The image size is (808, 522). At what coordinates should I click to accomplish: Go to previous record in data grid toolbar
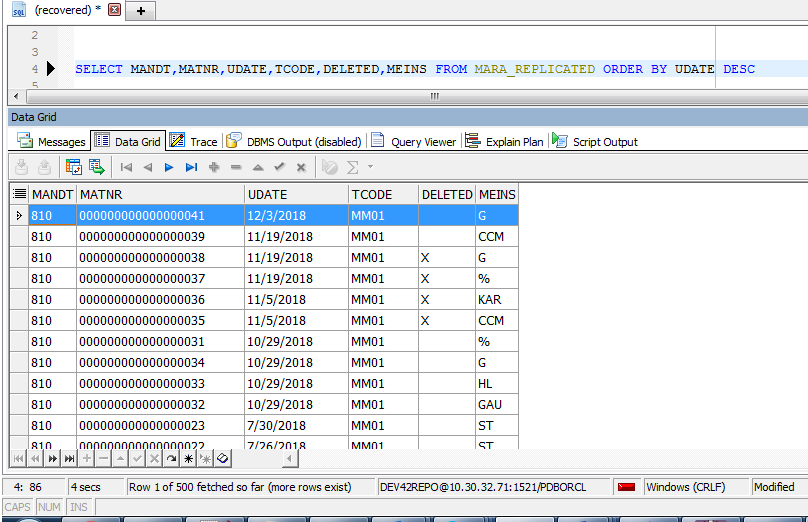tap(148, 167)
